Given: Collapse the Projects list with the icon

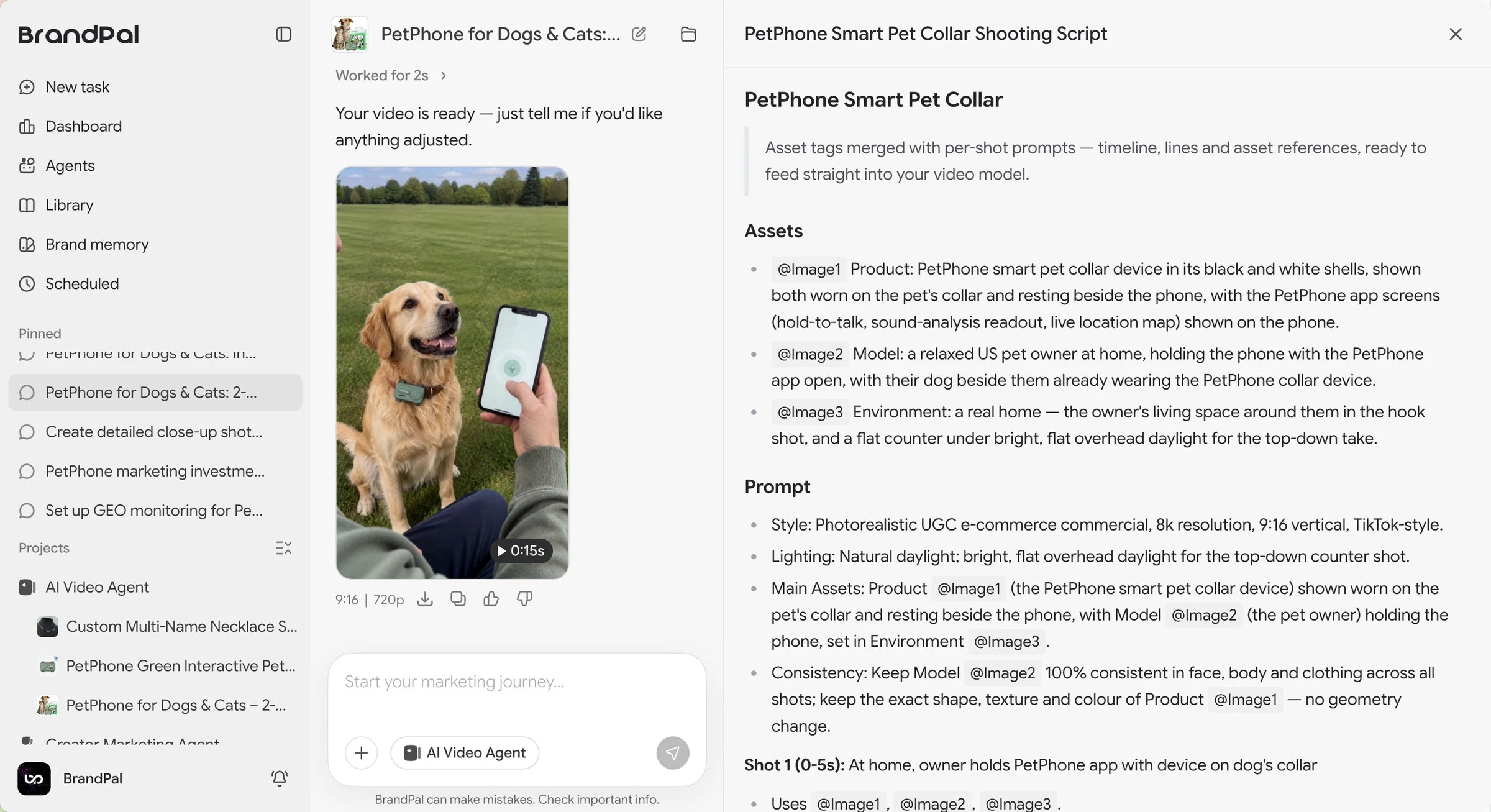Looking at the screenshot, I should click(x=283, y=548).
